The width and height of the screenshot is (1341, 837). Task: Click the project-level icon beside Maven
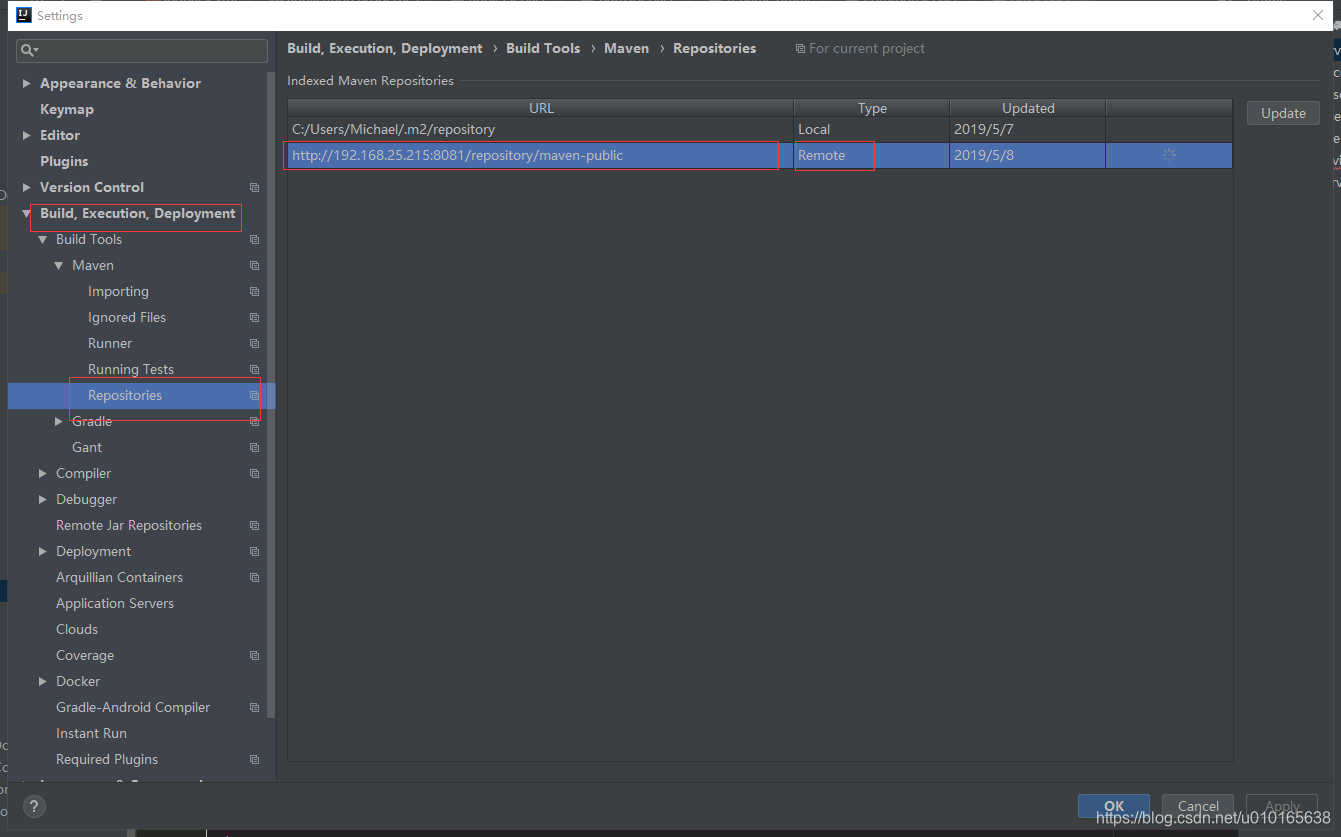coord(254,265)
